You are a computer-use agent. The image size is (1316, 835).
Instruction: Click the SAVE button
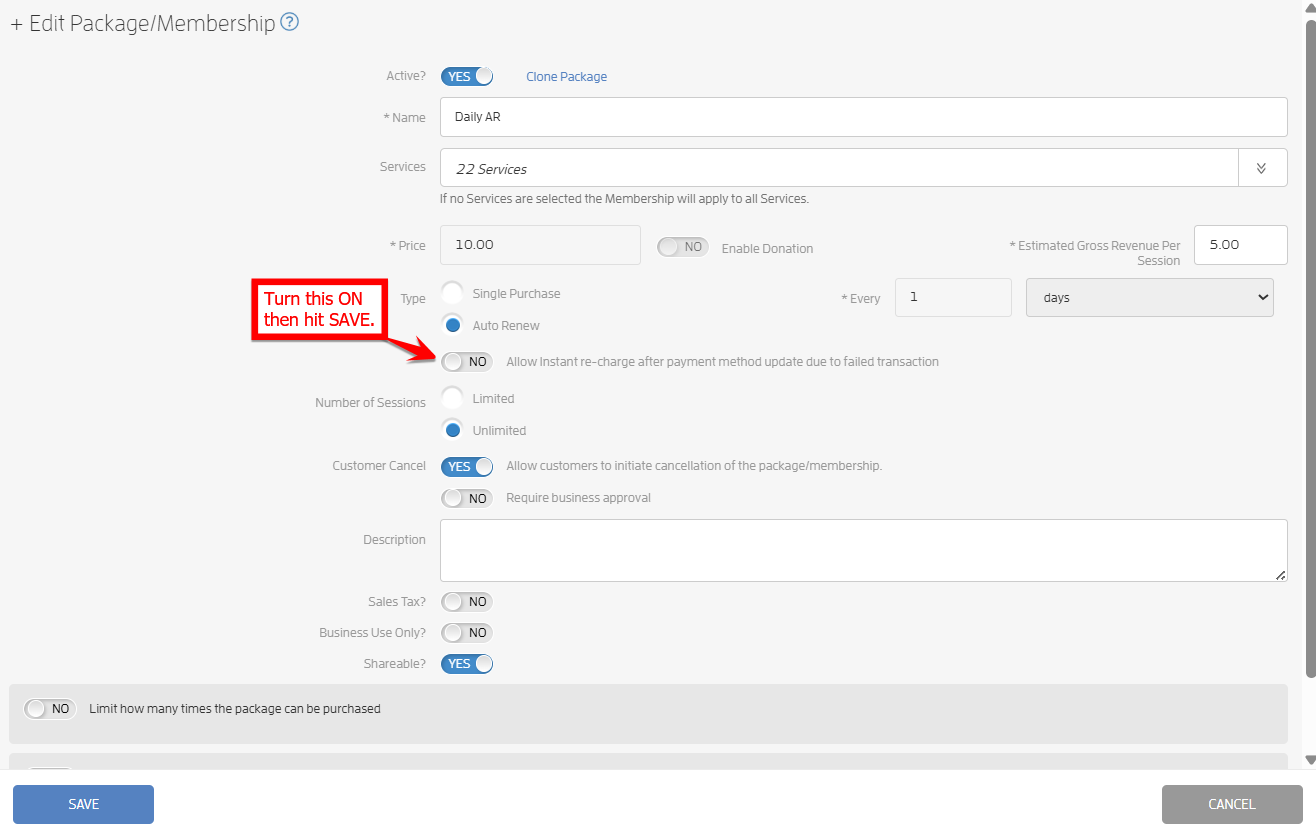pyautogui.click(x=83, y=804)
